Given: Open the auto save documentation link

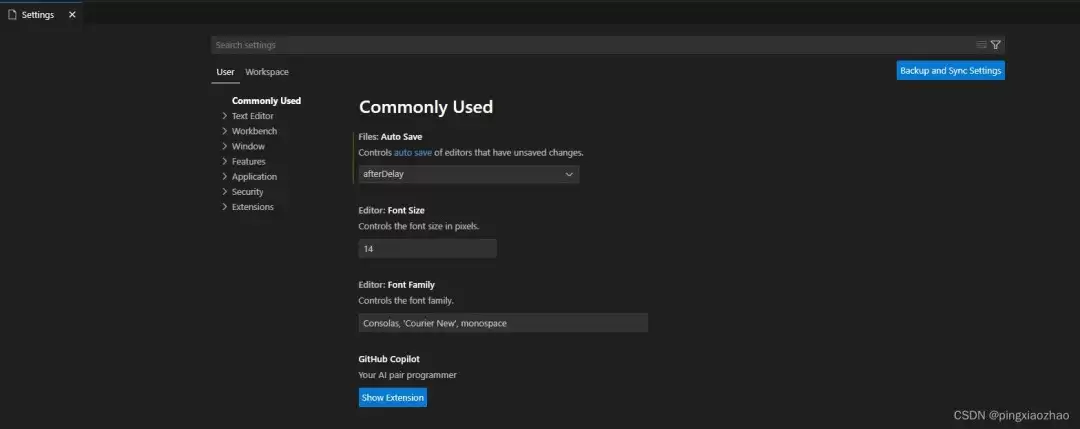Looking at the screenshot, I should [412, 153].
